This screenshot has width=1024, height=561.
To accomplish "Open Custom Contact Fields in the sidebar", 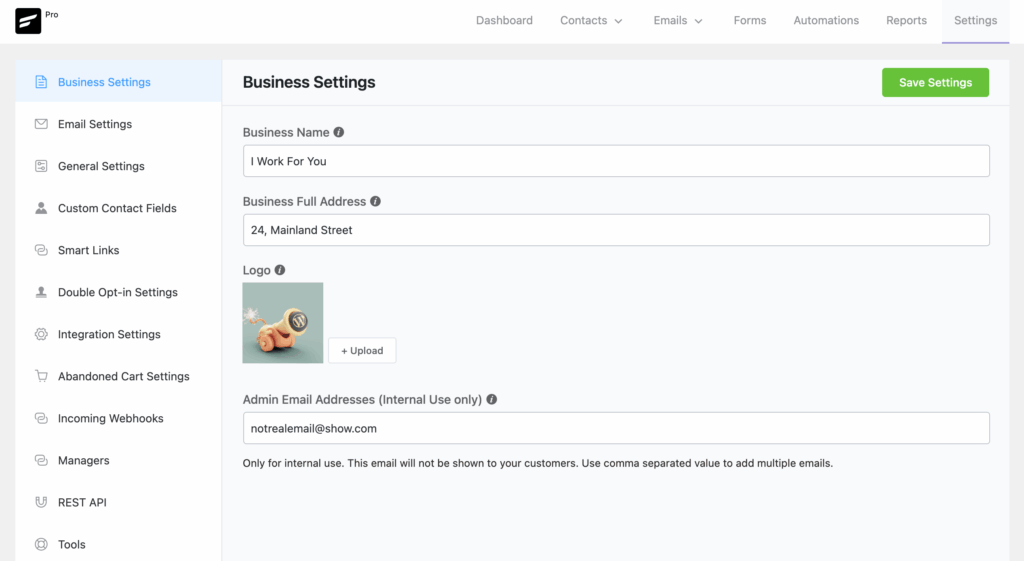I will pos(118,208).
